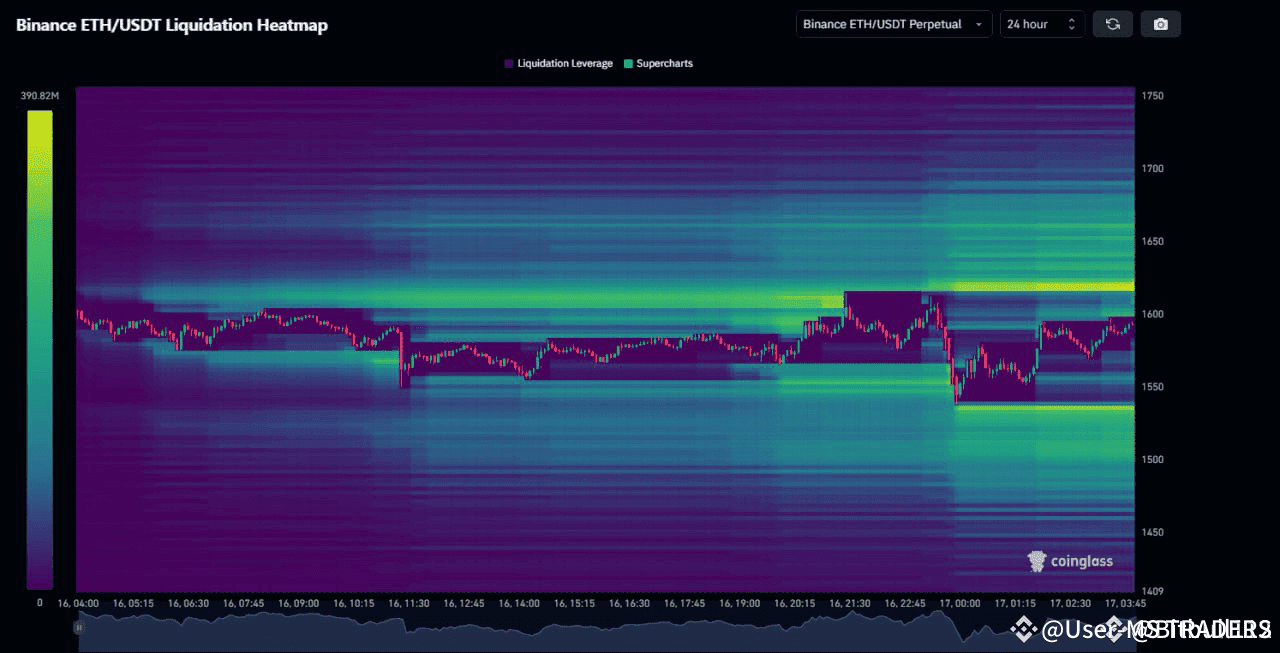The width and height of the screenshot is (1280, 653).
Task: Click the 1700 price axis label
Action: (x=1153, y=169)
